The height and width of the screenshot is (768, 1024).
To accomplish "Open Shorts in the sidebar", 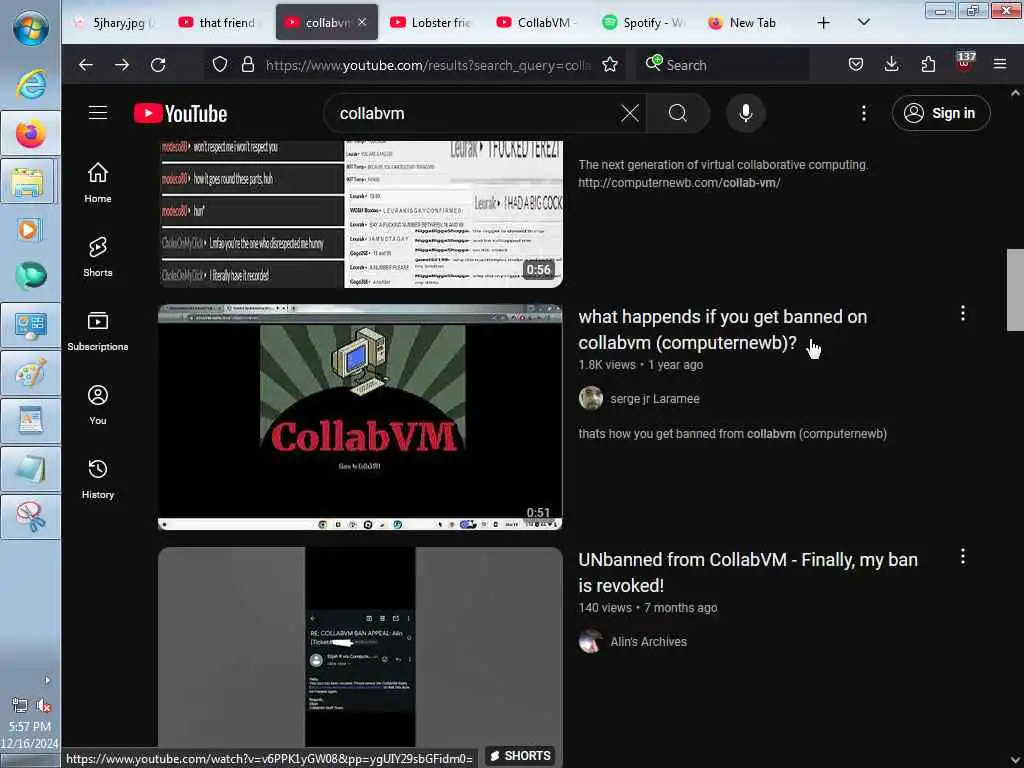I will tap(98, 257).
